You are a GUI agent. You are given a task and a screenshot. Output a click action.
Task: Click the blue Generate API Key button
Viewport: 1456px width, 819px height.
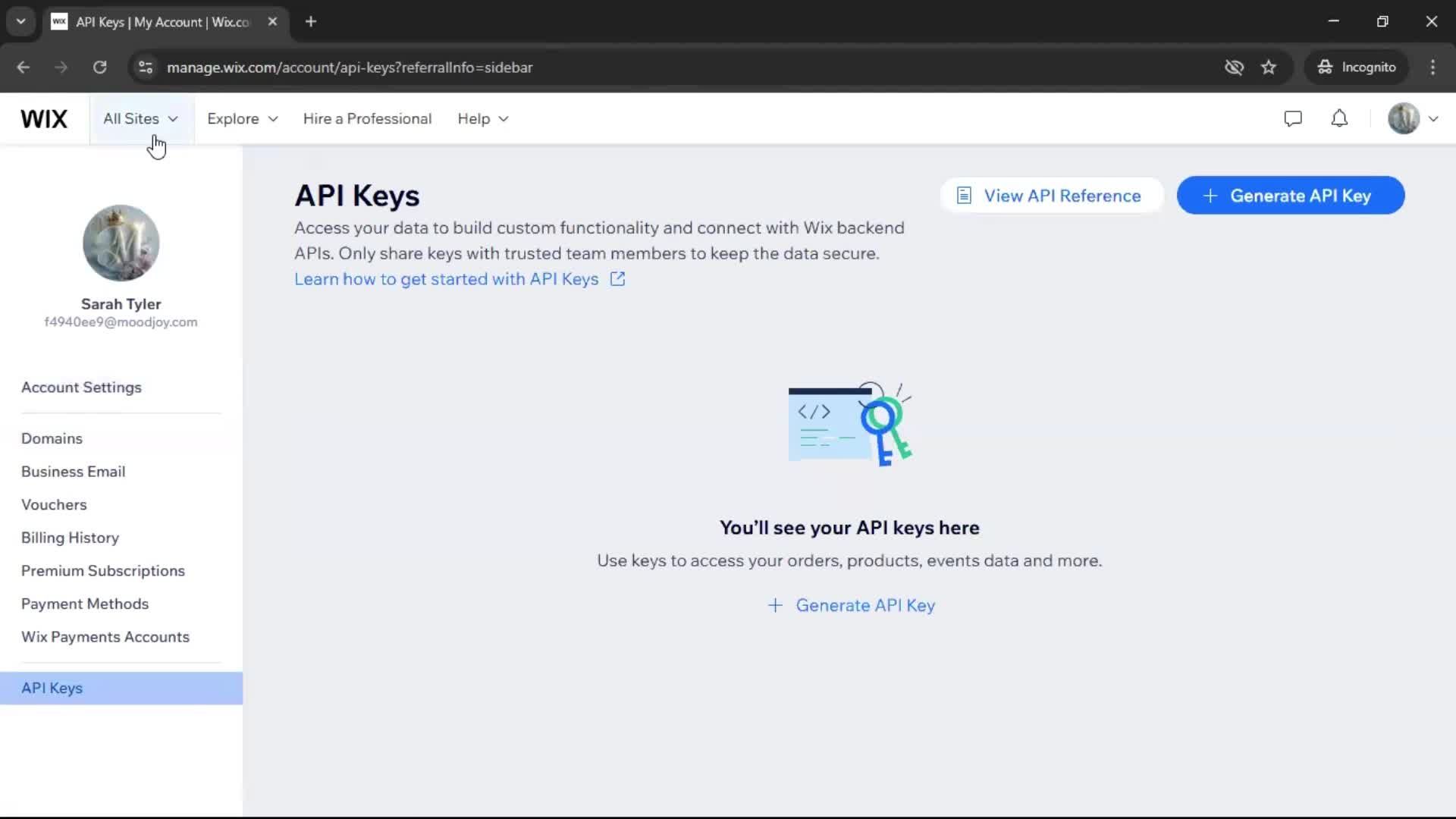(x=1291, y=196)
